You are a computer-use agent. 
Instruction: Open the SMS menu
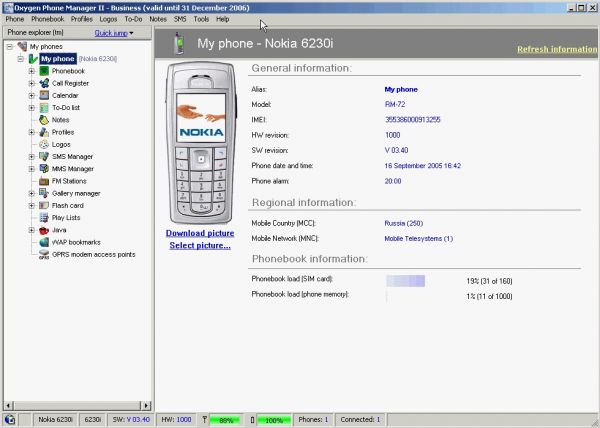click(x=180, y=19)
